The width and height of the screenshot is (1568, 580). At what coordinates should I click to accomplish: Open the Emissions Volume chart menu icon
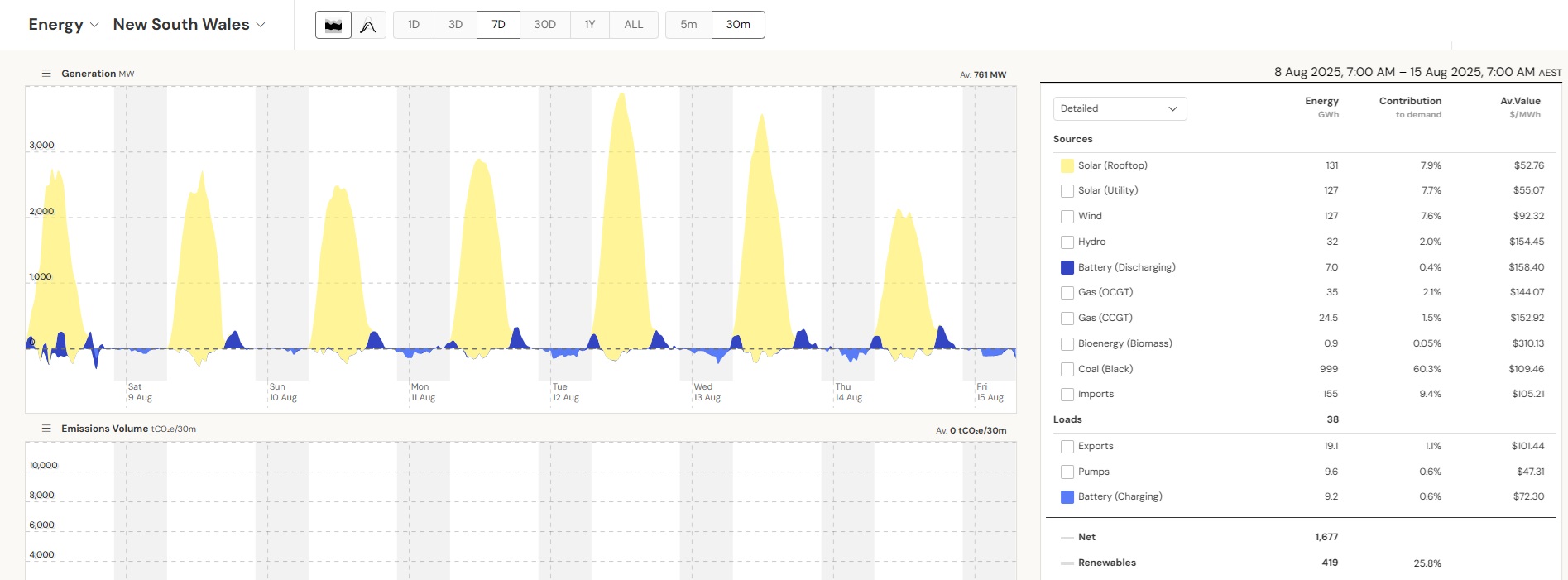coord(46,429)
